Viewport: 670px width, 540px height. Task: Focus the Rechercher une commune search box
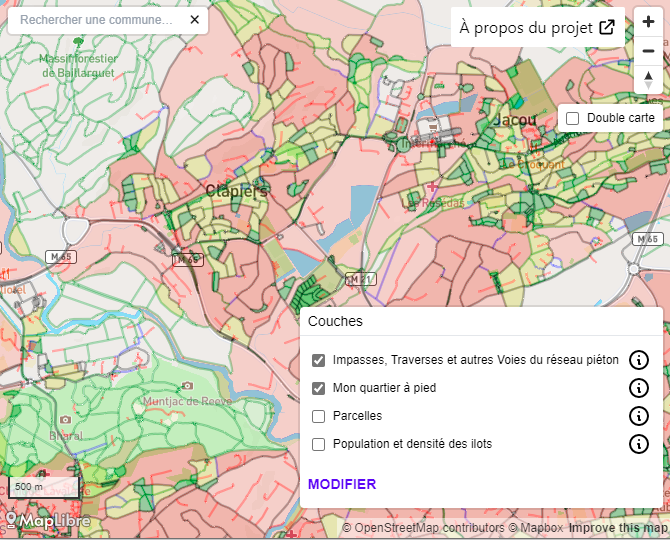97,20
